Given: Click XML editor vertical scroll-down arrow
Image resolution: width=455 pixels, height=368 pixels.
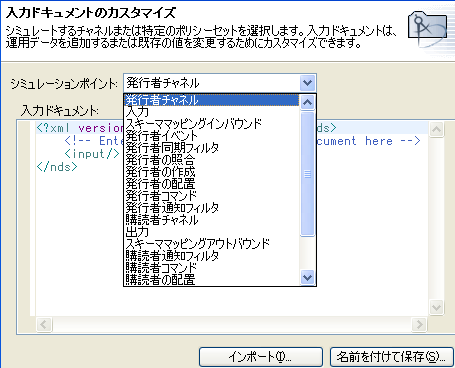Looking at the screenshot, I should click(436, 307).
